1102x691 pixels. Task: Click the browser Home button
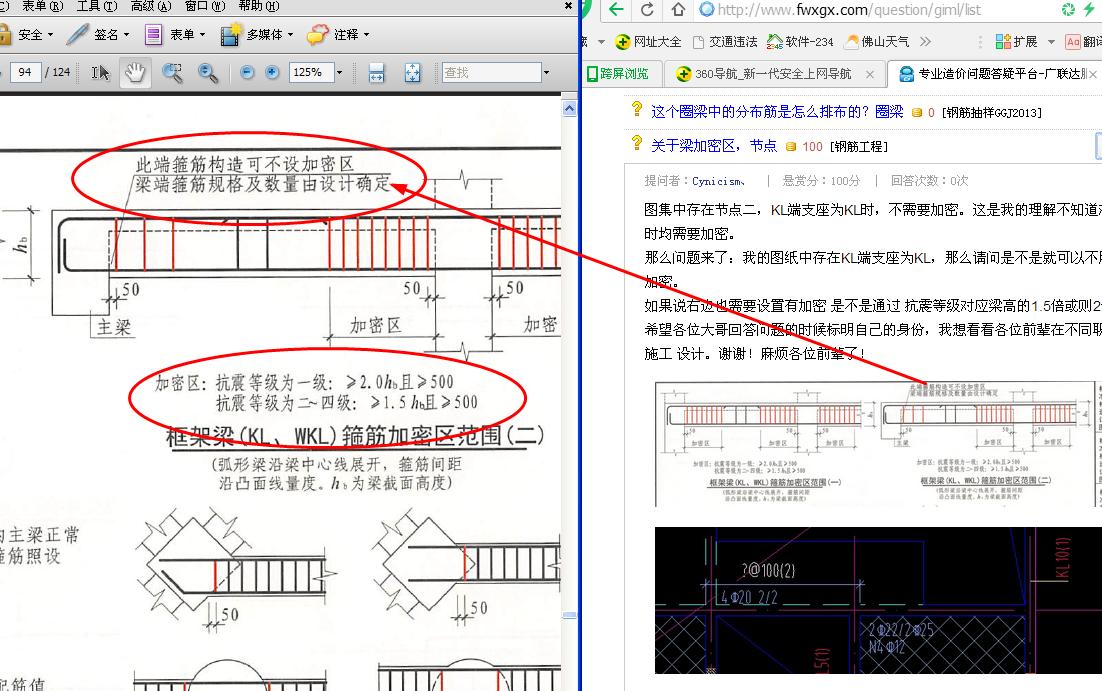tap(678, 10)
